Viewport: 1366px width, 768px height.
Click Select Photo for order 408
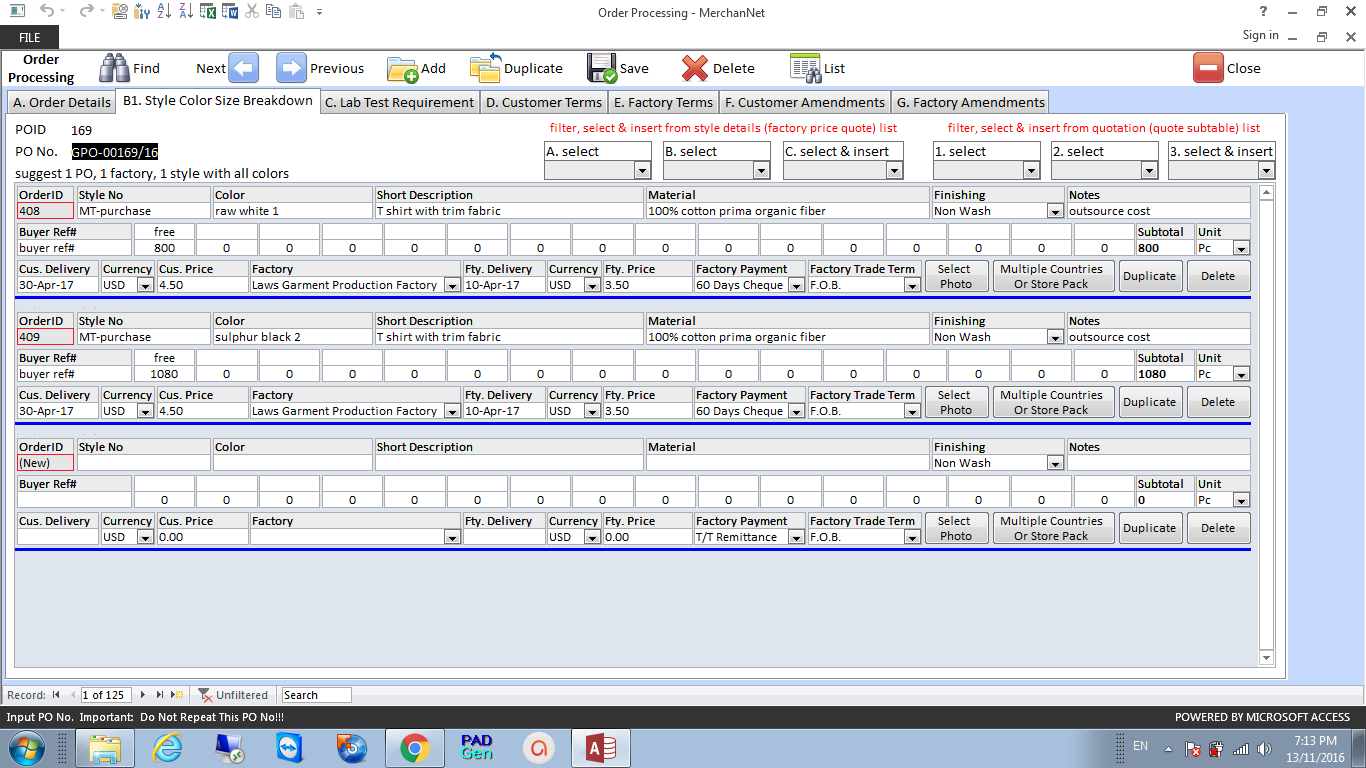[x=956, y=276]
